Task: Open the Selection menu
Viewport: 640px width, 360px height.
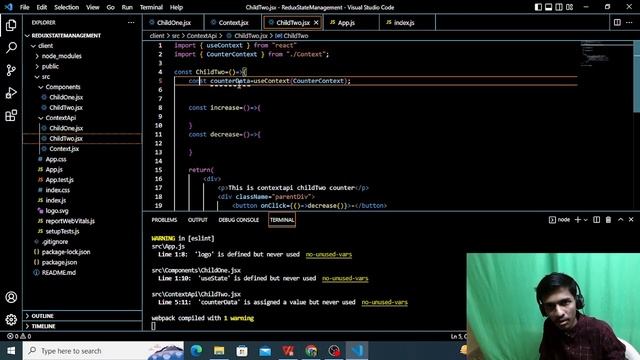Action: (67, 7)
